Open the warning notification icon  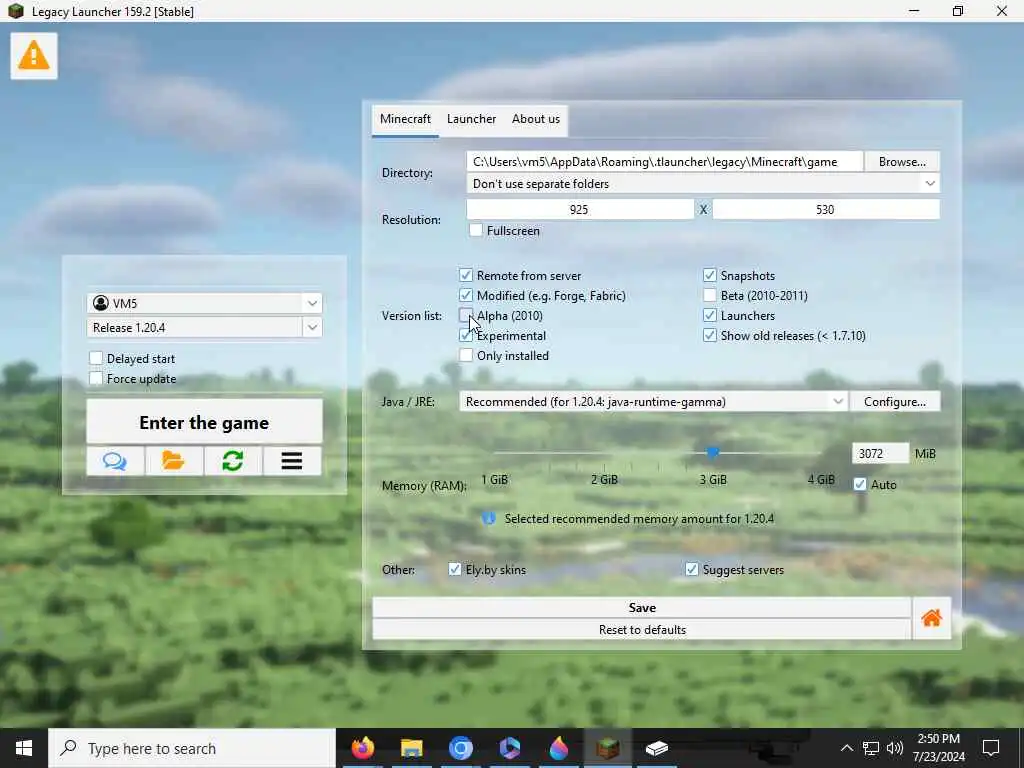click(34, 56)
